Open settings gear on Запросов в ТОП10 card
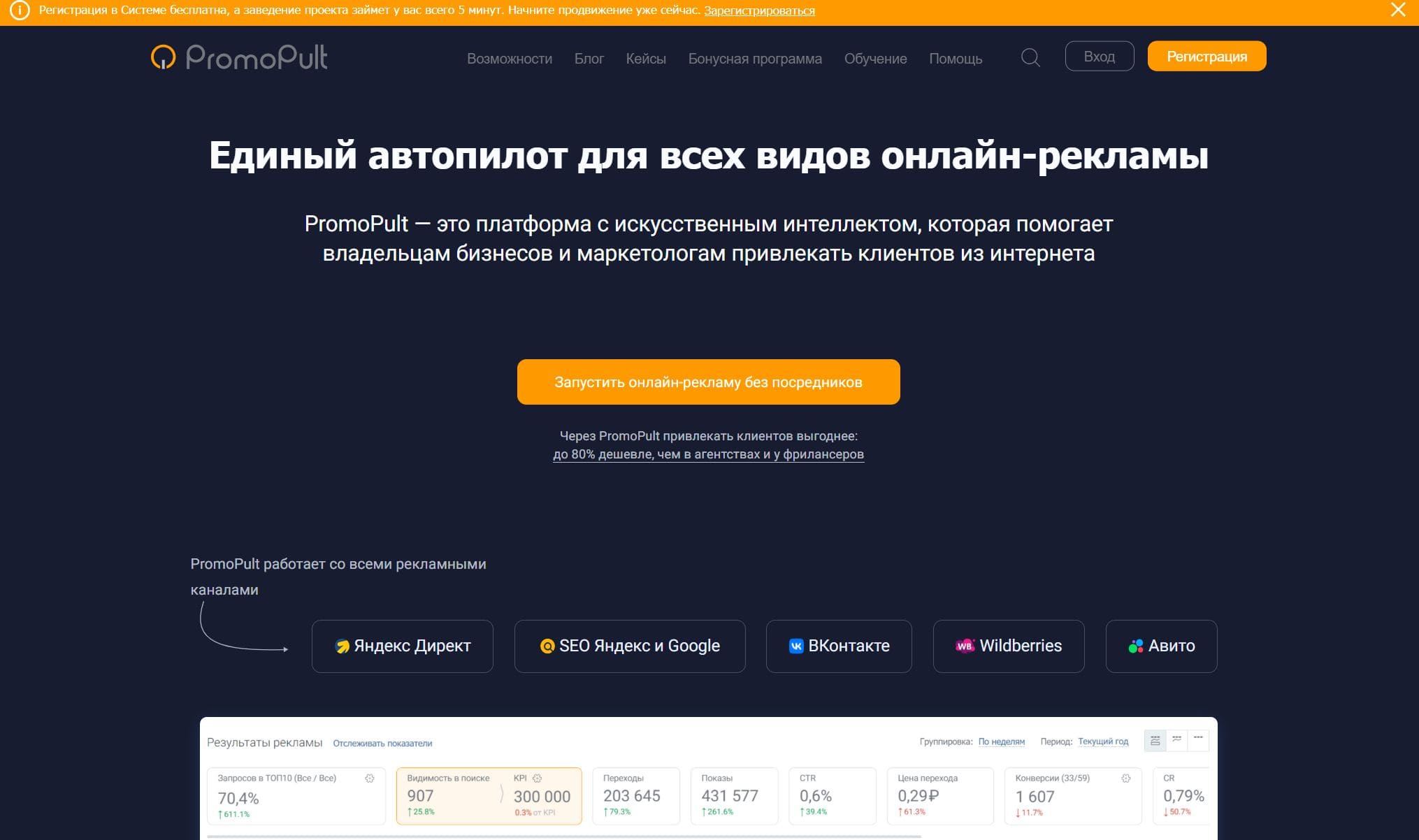 click(x=370, y=779)
